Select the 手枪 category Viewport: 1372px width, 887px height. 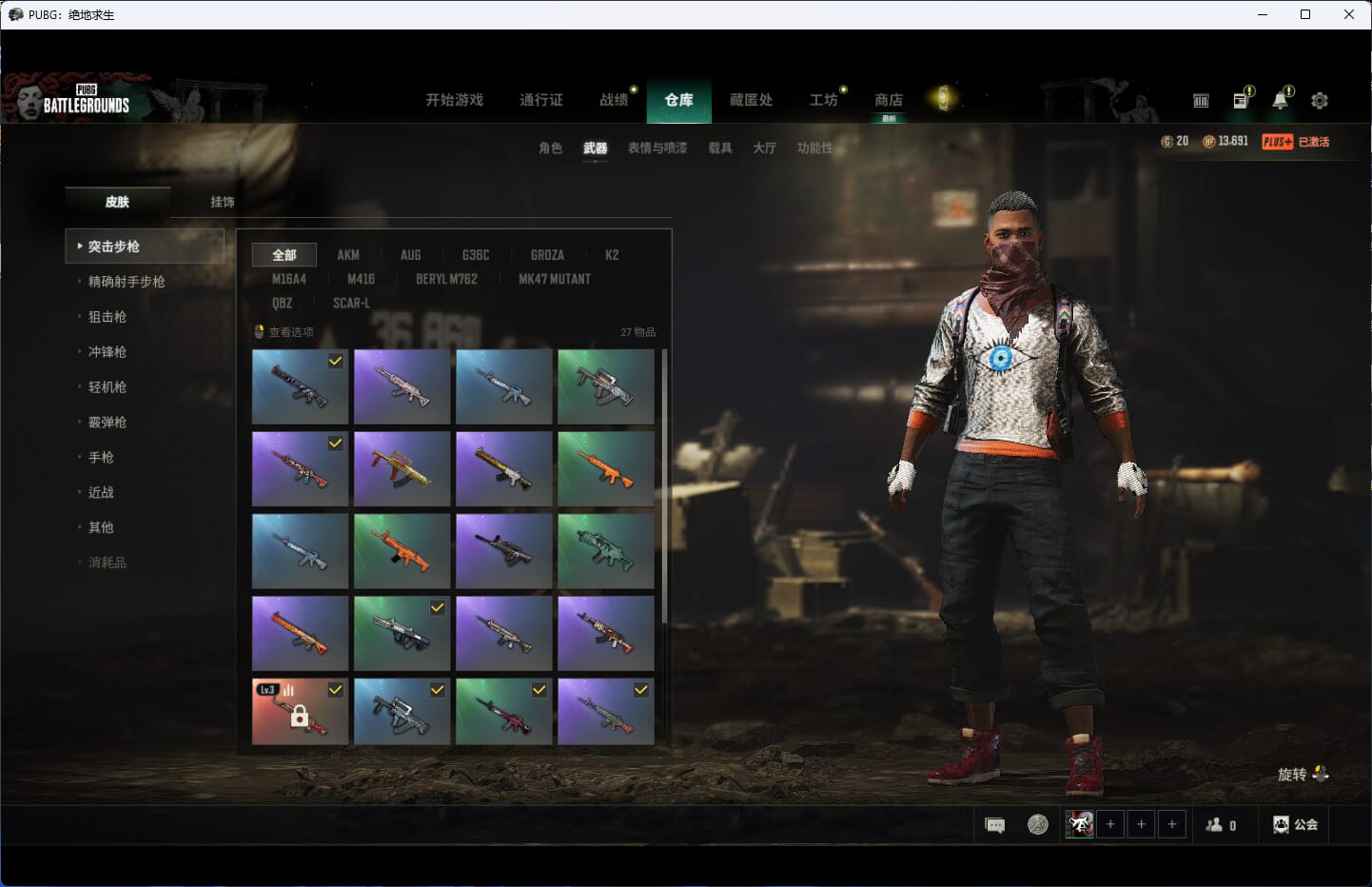[101, 457]
